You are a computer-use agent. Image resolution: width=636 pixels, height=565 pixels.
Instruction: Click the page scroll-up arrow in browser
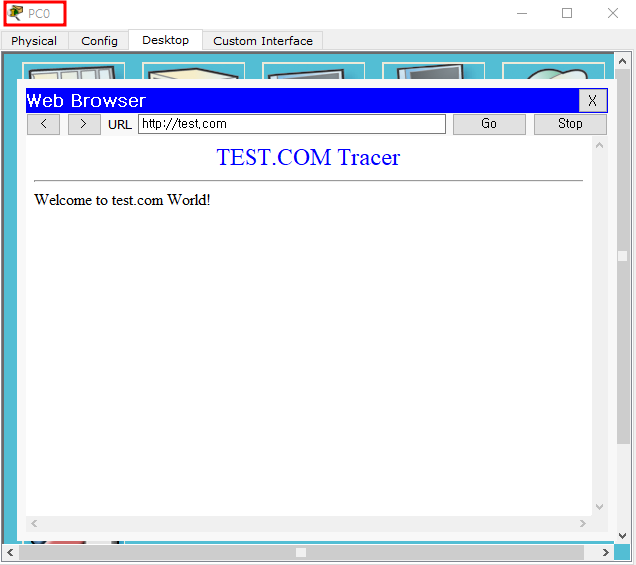coord(599,145)
